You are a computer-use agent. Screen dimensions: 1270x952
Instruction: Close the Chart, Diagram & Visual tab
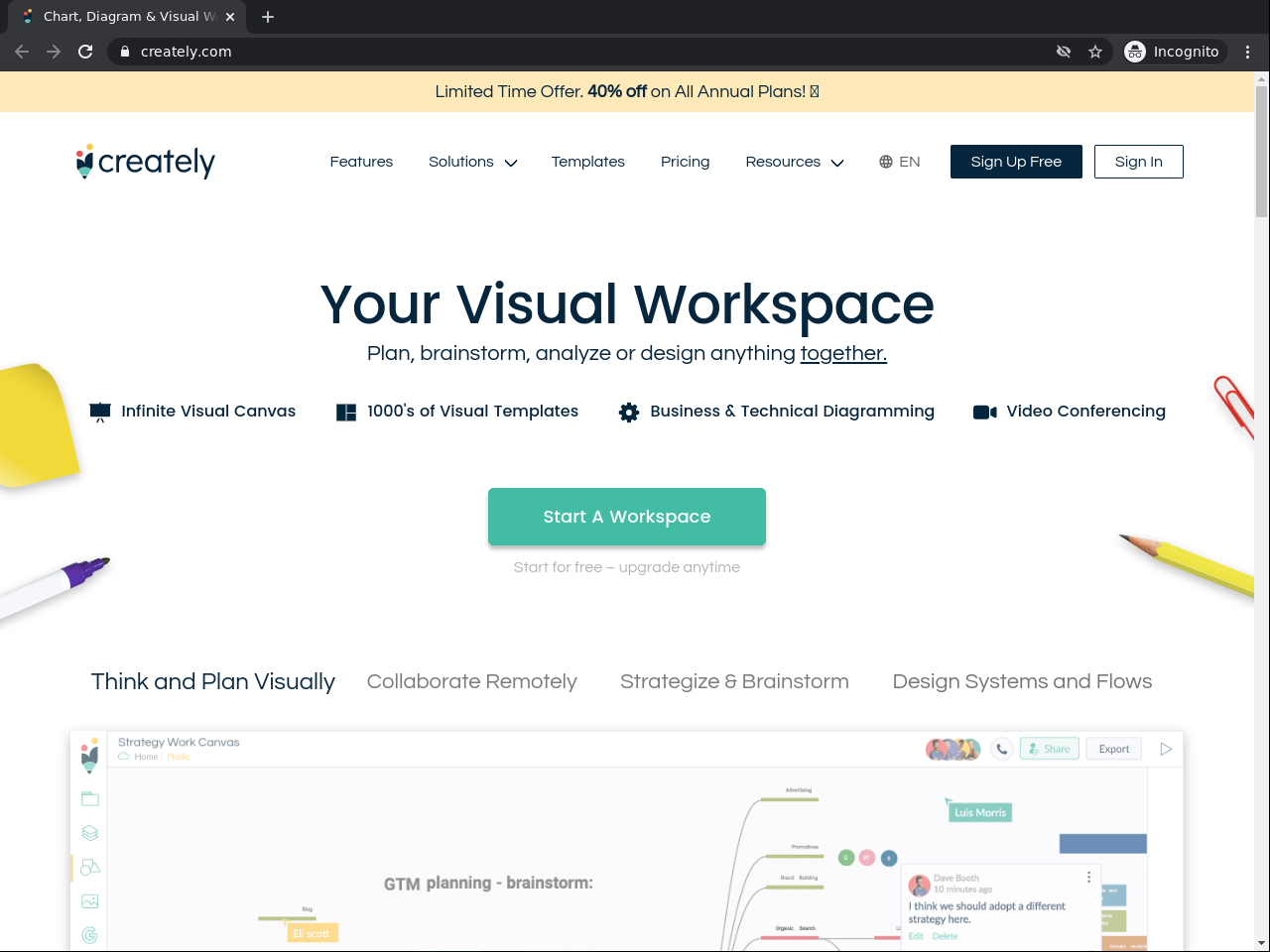[x=230, y=17]
